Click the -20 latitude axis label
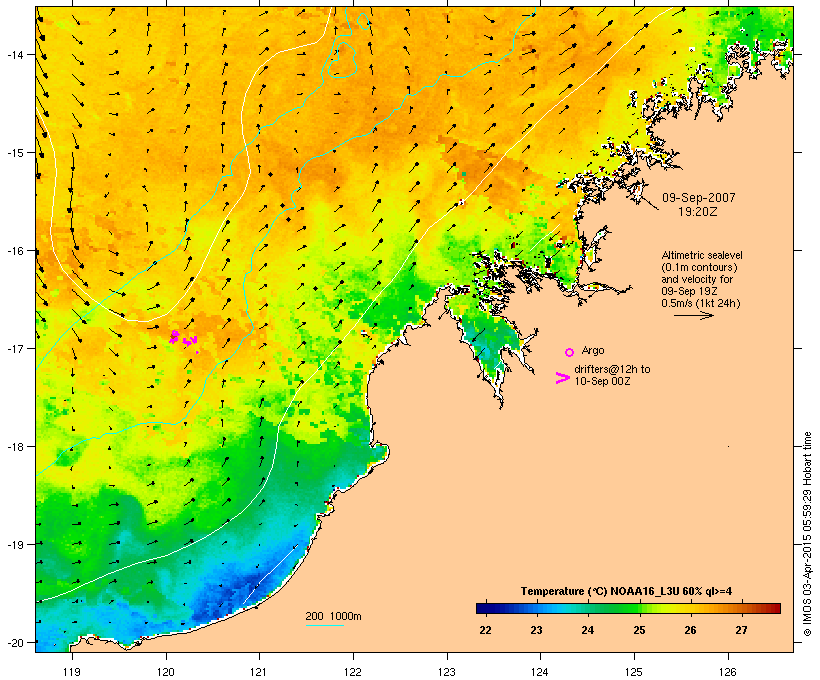 pos(14,642)
